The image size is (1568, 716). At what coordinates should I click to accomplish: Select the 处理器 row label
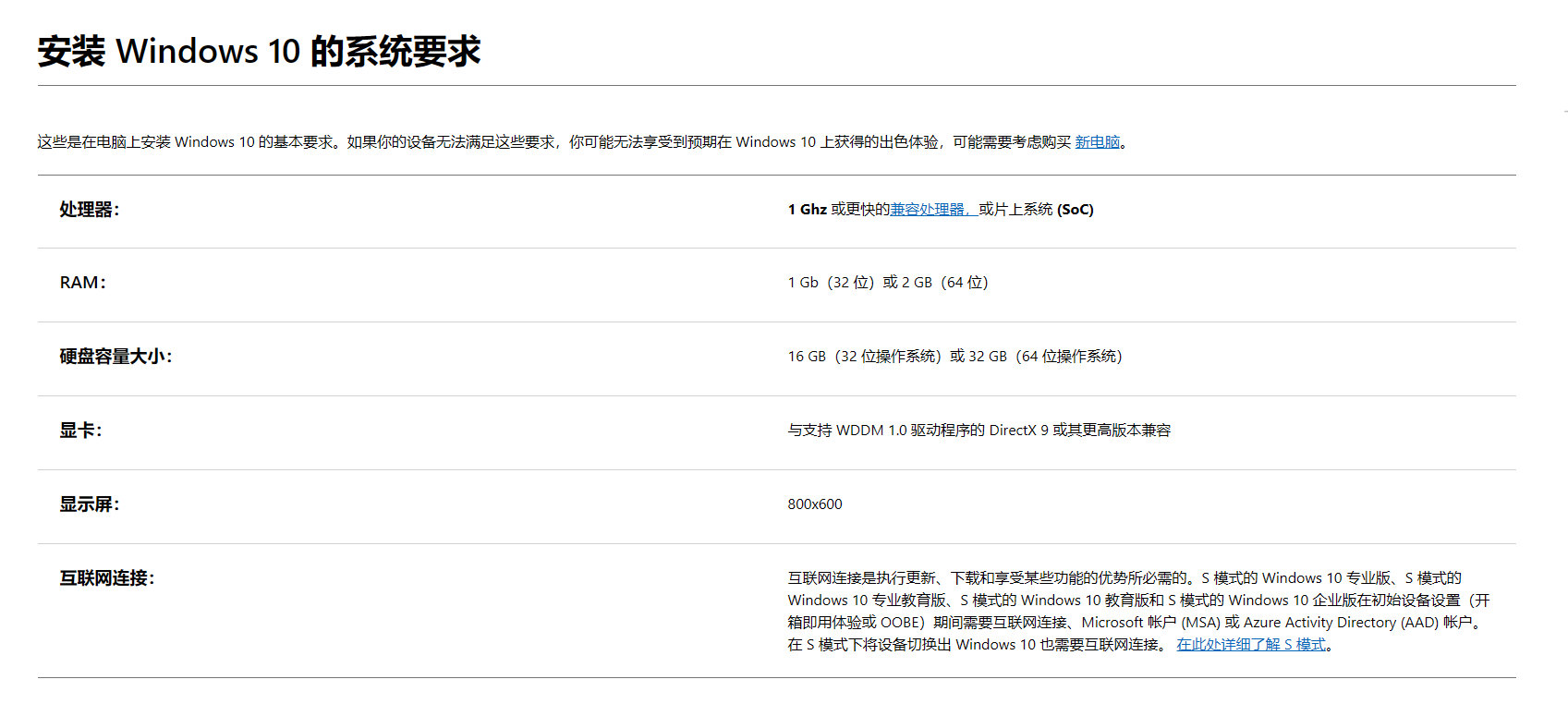pyautogui.click(x=90, y=210)
